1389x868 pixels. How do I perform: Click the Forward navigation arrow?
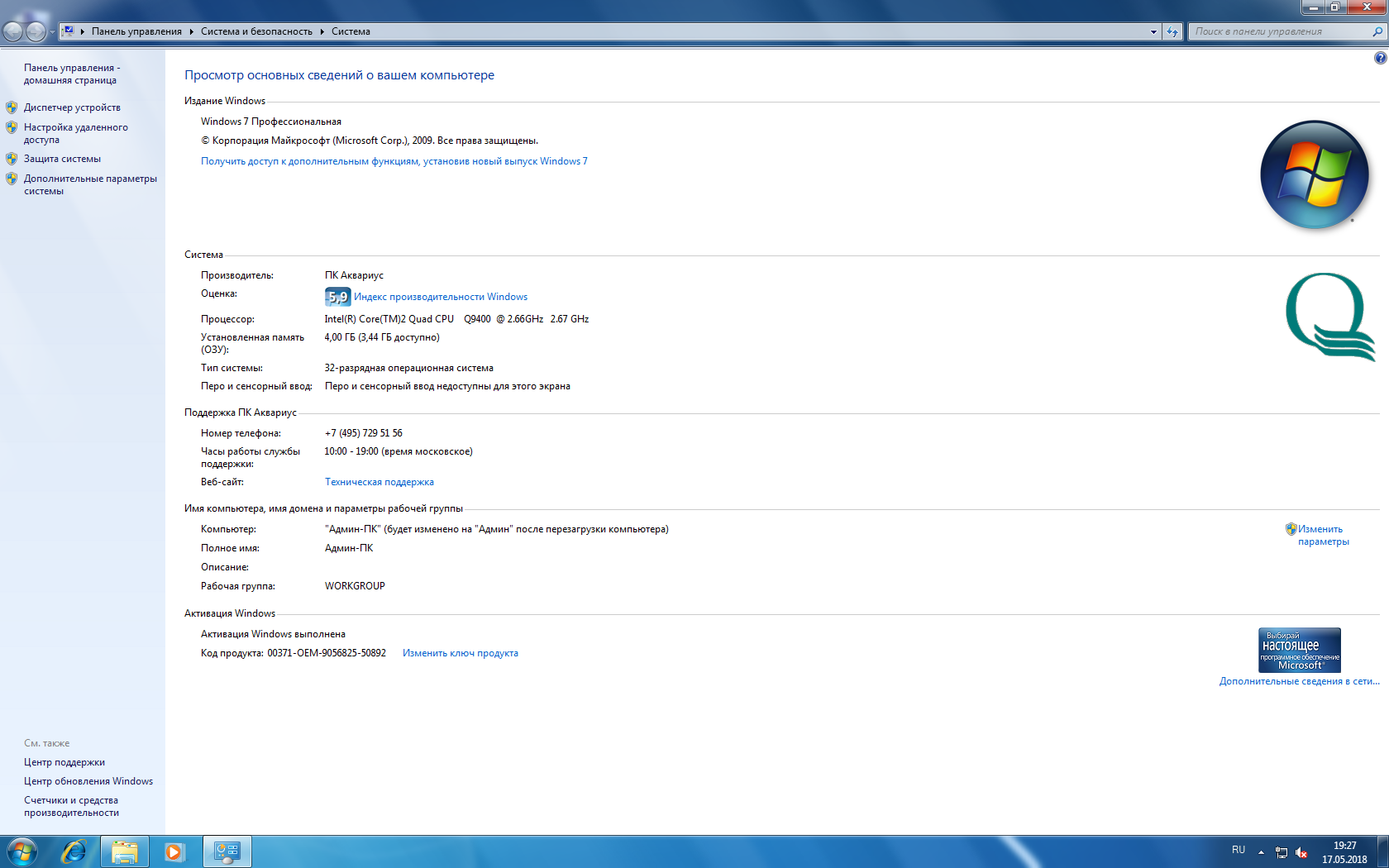pyautogui.click(x=36, y=31)
